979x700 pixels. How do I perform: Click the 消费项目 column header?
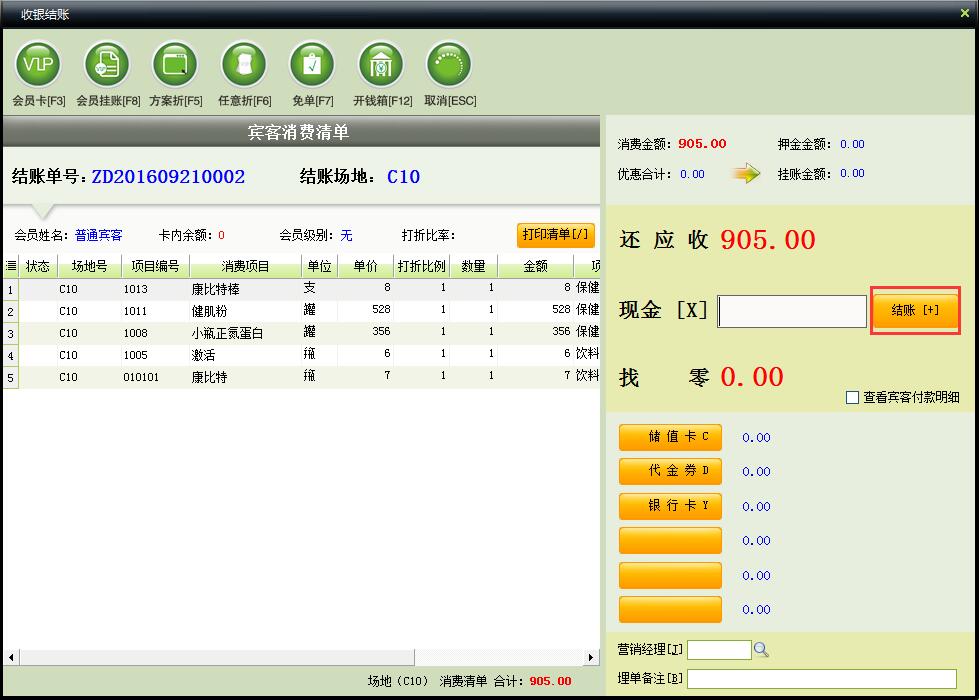coord(245,266)
